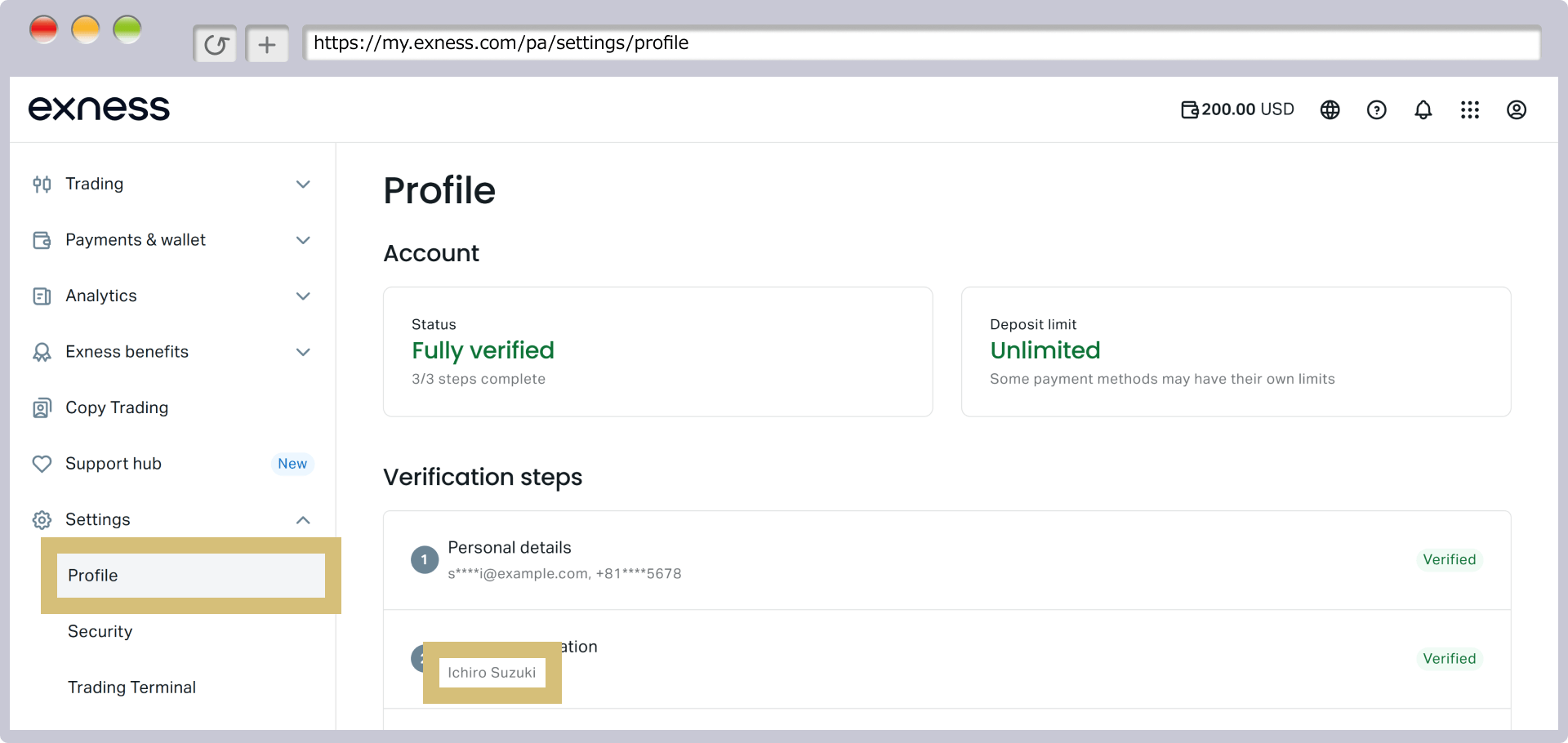Click the Analytics sidebar icon
Screen dimensions: 1568x743
pos(42,296)
